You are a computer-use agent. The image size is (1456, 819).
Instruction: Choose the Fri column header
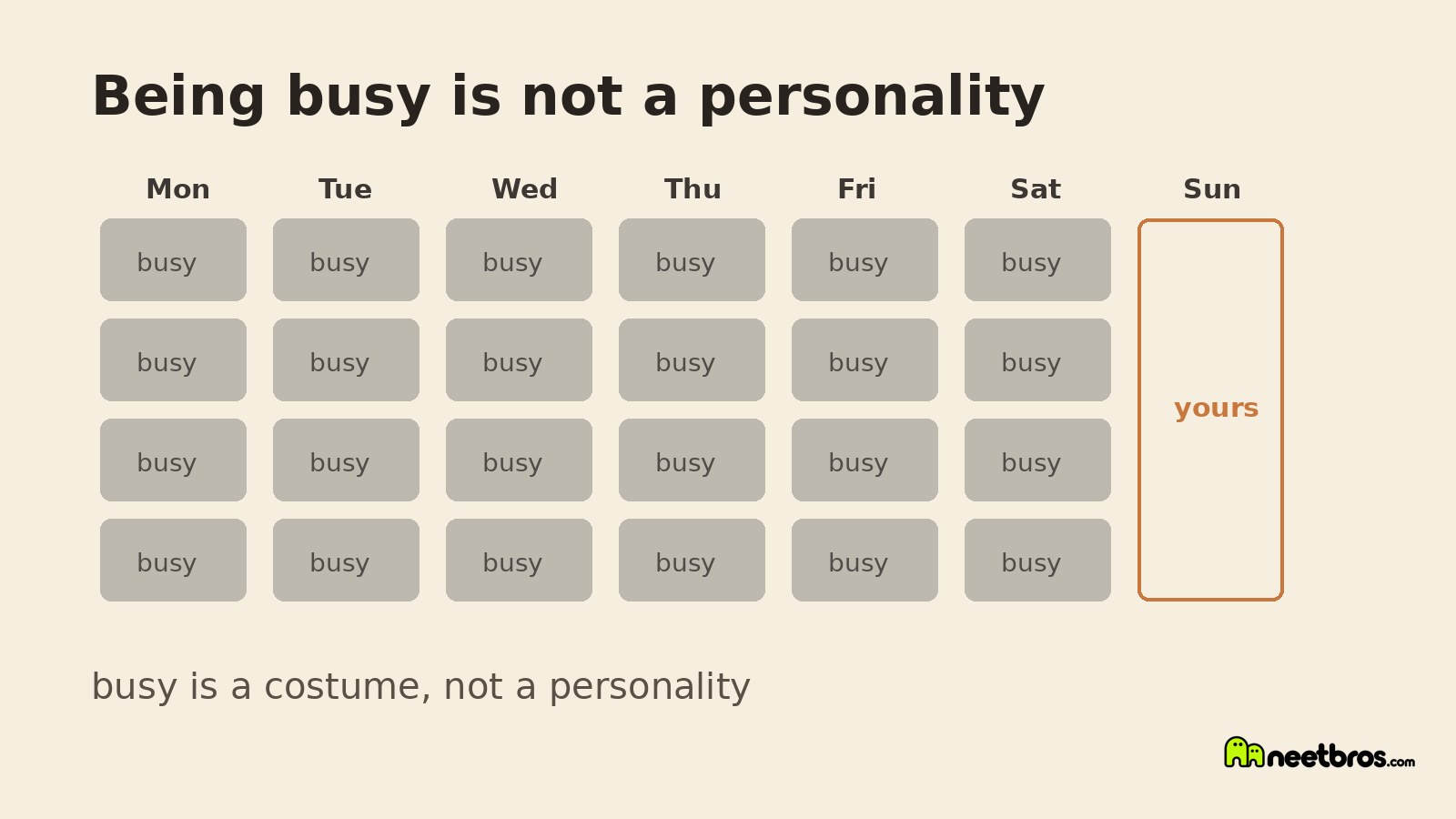(x=856, y=188)
